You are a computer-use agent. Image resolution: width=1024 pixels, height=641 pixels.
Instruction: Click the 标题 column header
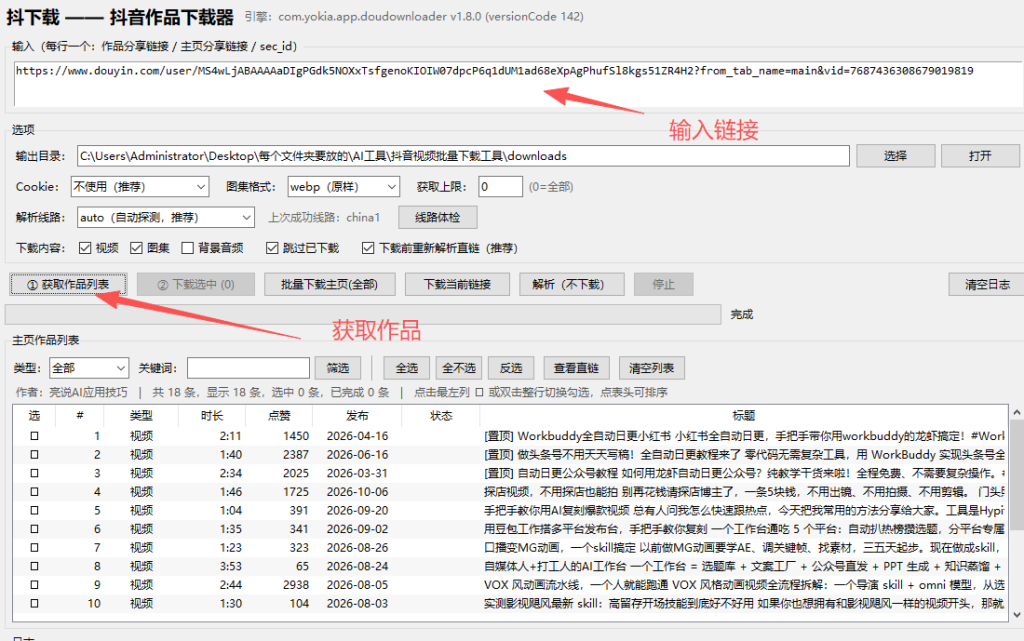click(x=743, y=416)
